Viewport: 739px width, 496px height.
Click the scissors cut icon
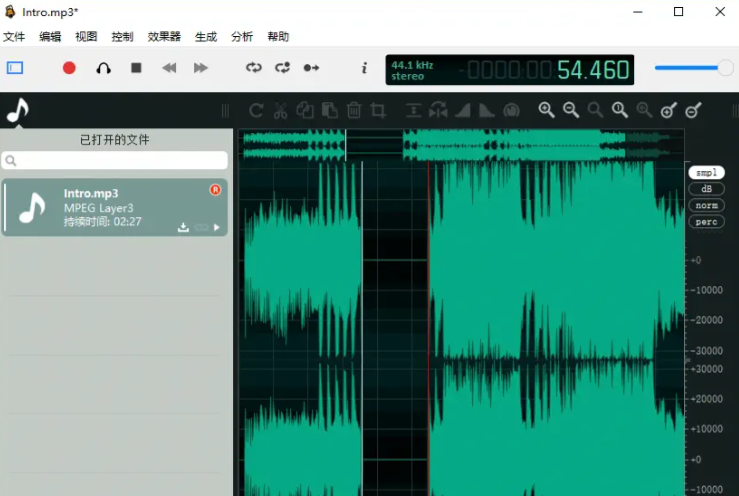pyautogui.click(x=280, y=110)
